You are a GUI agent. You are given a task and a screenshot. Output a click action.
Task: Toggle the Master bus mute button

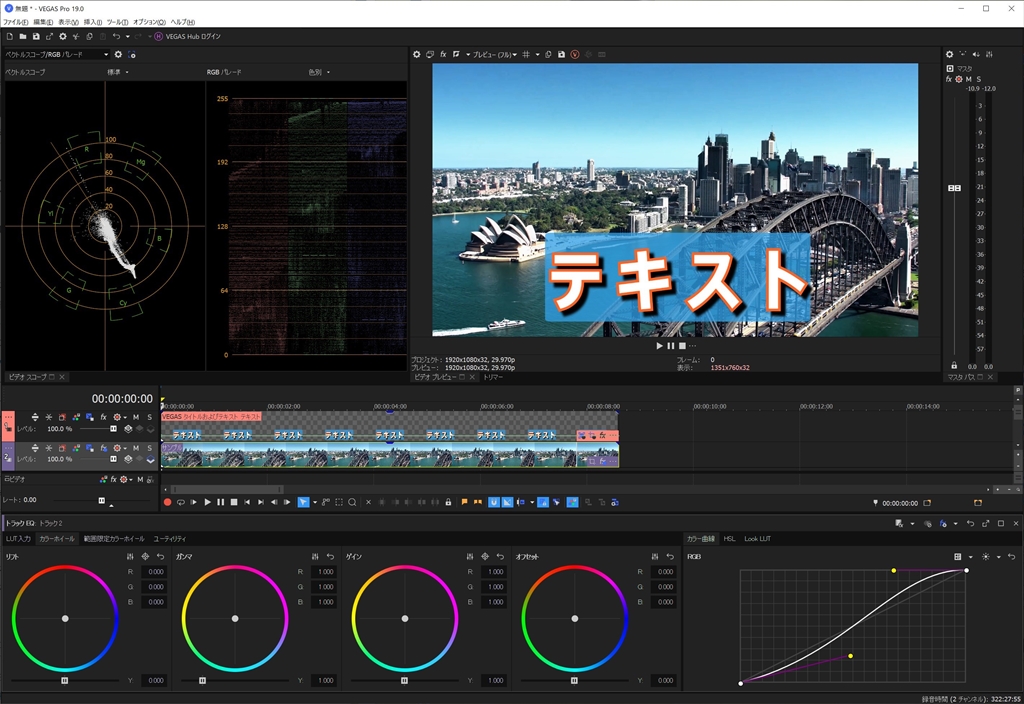(968, 79)
